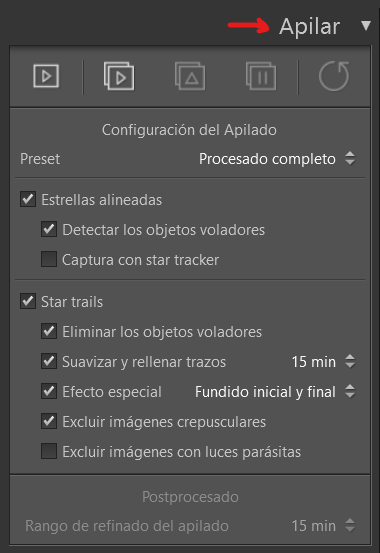Click the process single image play icon
380x553 pixels.
point(46,76)
